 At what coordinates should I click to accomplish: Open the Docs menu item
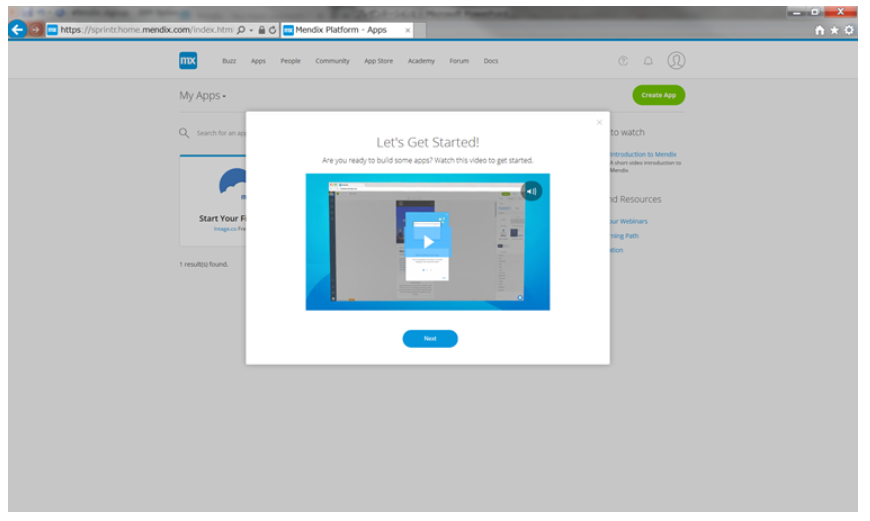tap(490, 61)
